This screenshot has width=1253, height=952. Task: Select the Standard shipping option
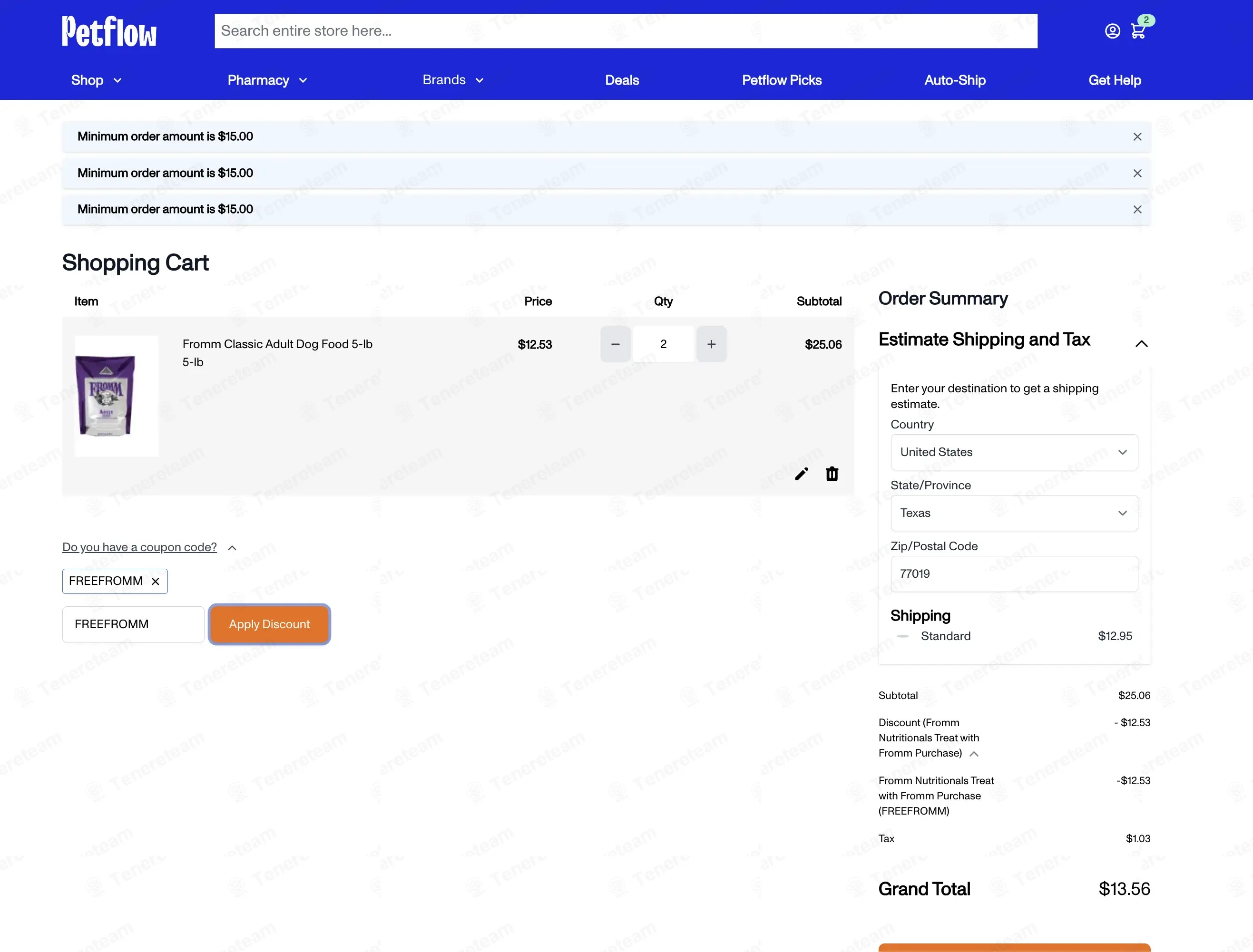click(x=903, y=636)
